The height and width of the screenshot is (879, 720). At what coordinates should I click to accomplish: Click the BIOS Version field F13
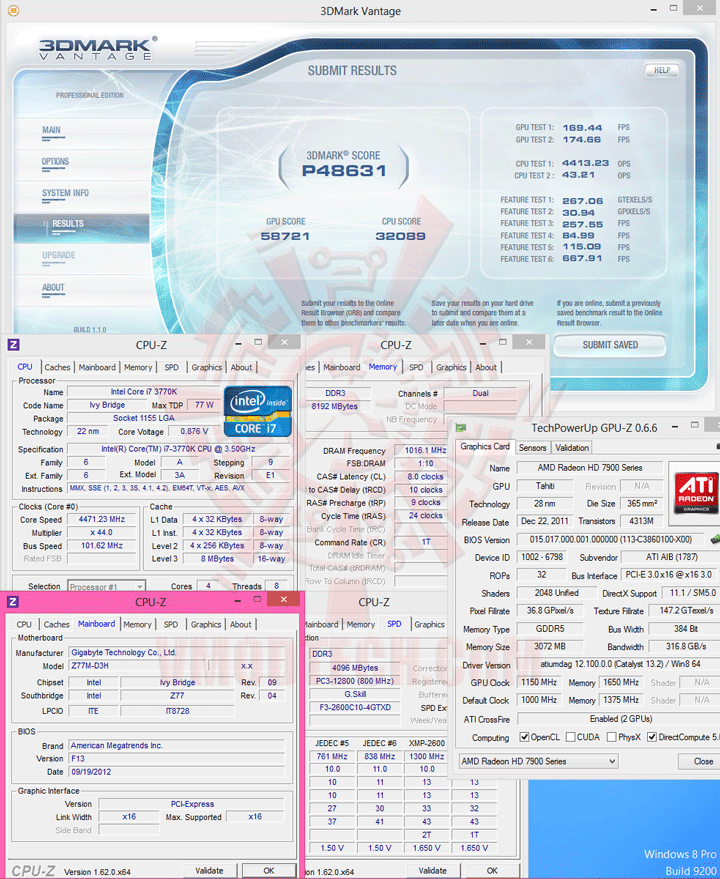pos(176,758)
